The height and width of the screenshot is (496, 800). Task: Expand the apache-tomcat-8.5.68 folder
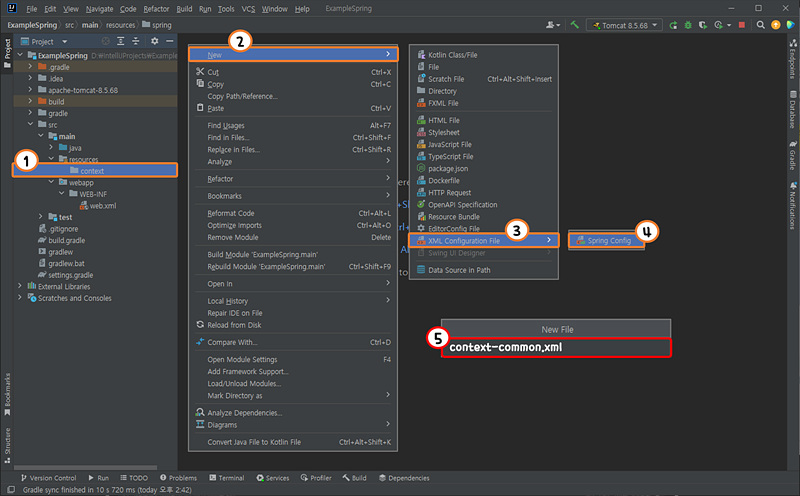point(30,90)
